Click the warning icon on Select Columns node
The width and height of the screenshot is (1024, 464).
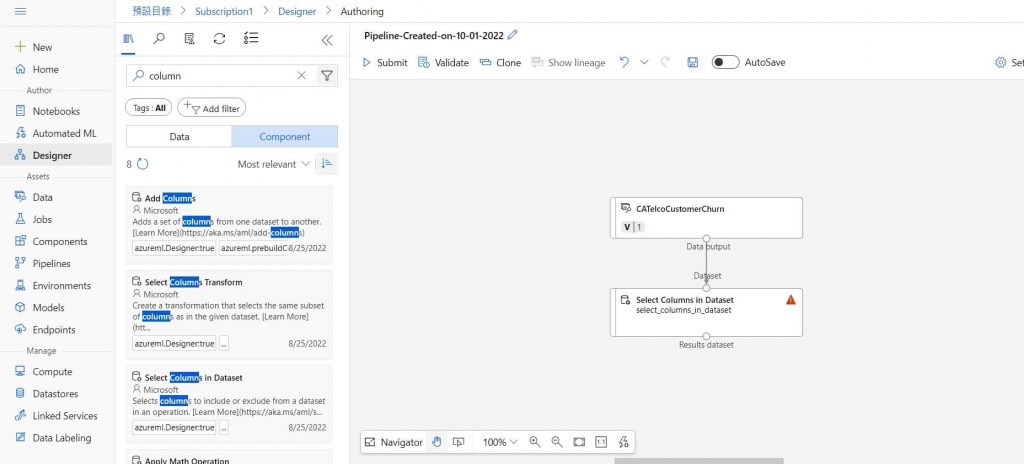[791, 300]
